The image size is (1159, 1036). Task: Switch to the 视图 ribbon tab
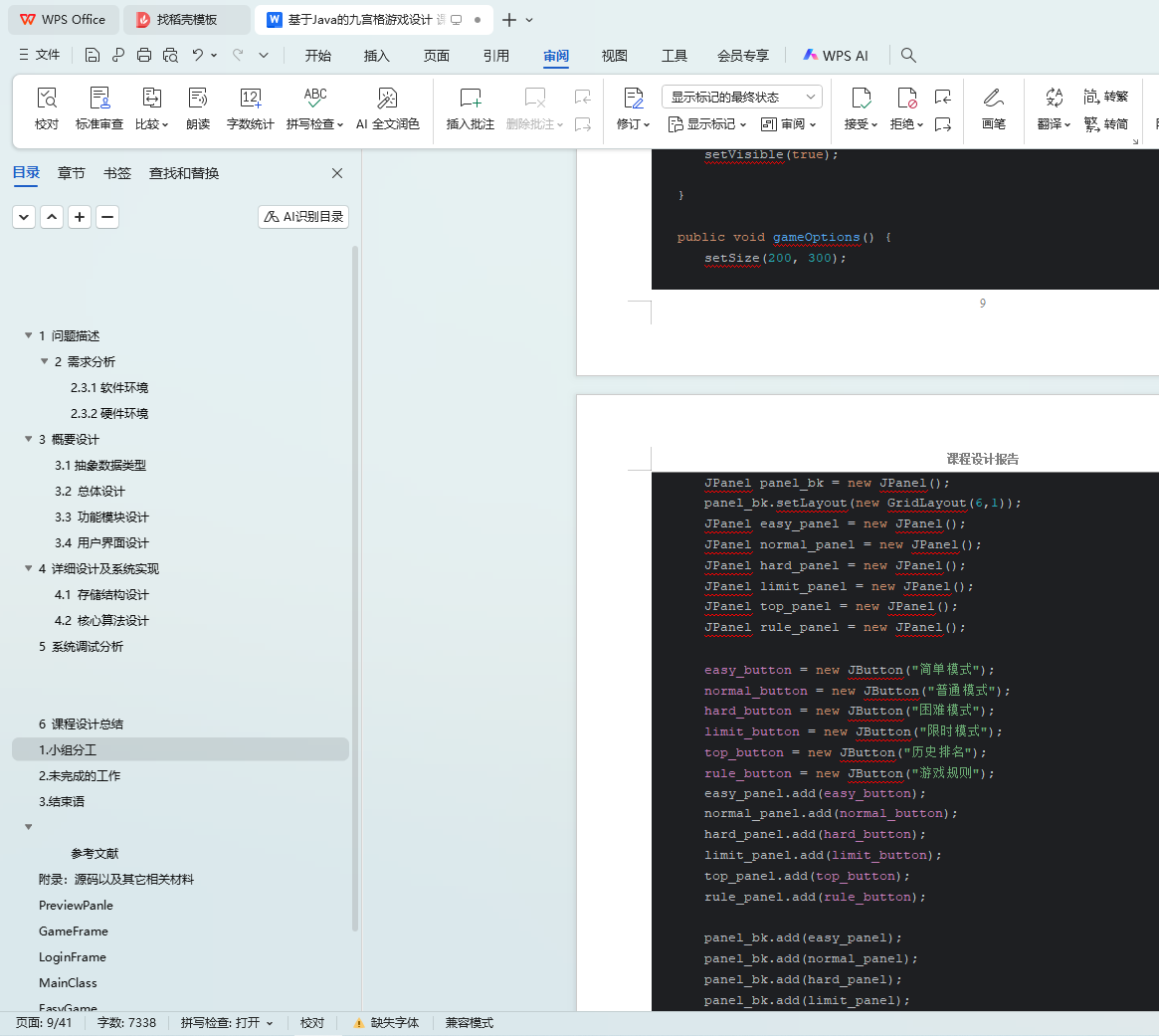pos(614,56)
